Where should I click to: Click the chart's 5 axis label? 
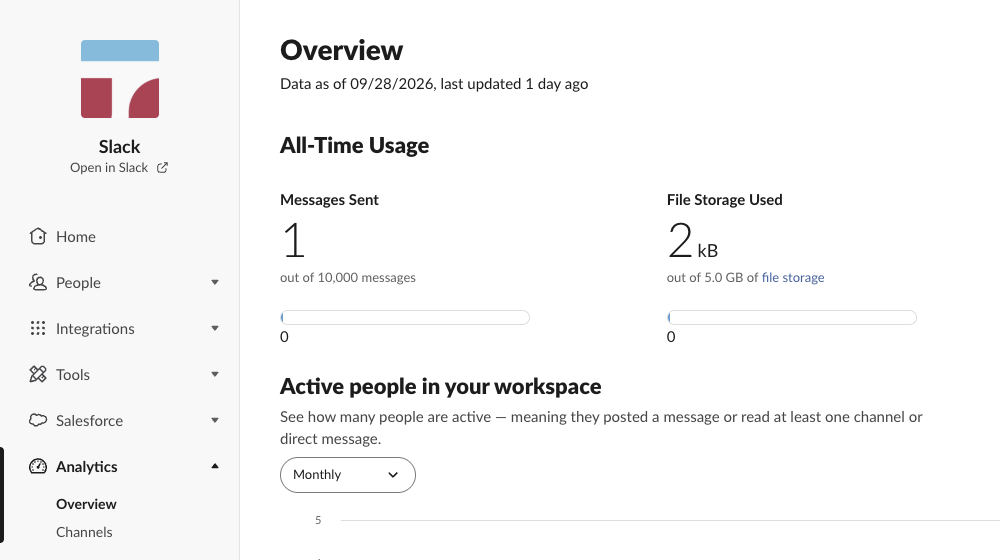click(318, 520)
